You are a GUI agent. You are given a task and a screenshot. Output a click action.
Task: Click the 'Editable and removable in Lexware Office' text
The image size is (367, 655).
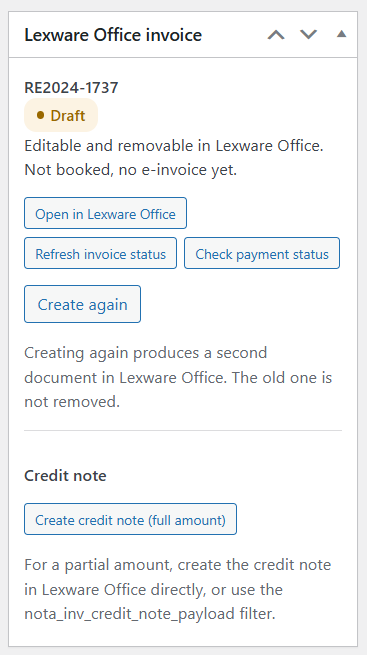point(174,146)
